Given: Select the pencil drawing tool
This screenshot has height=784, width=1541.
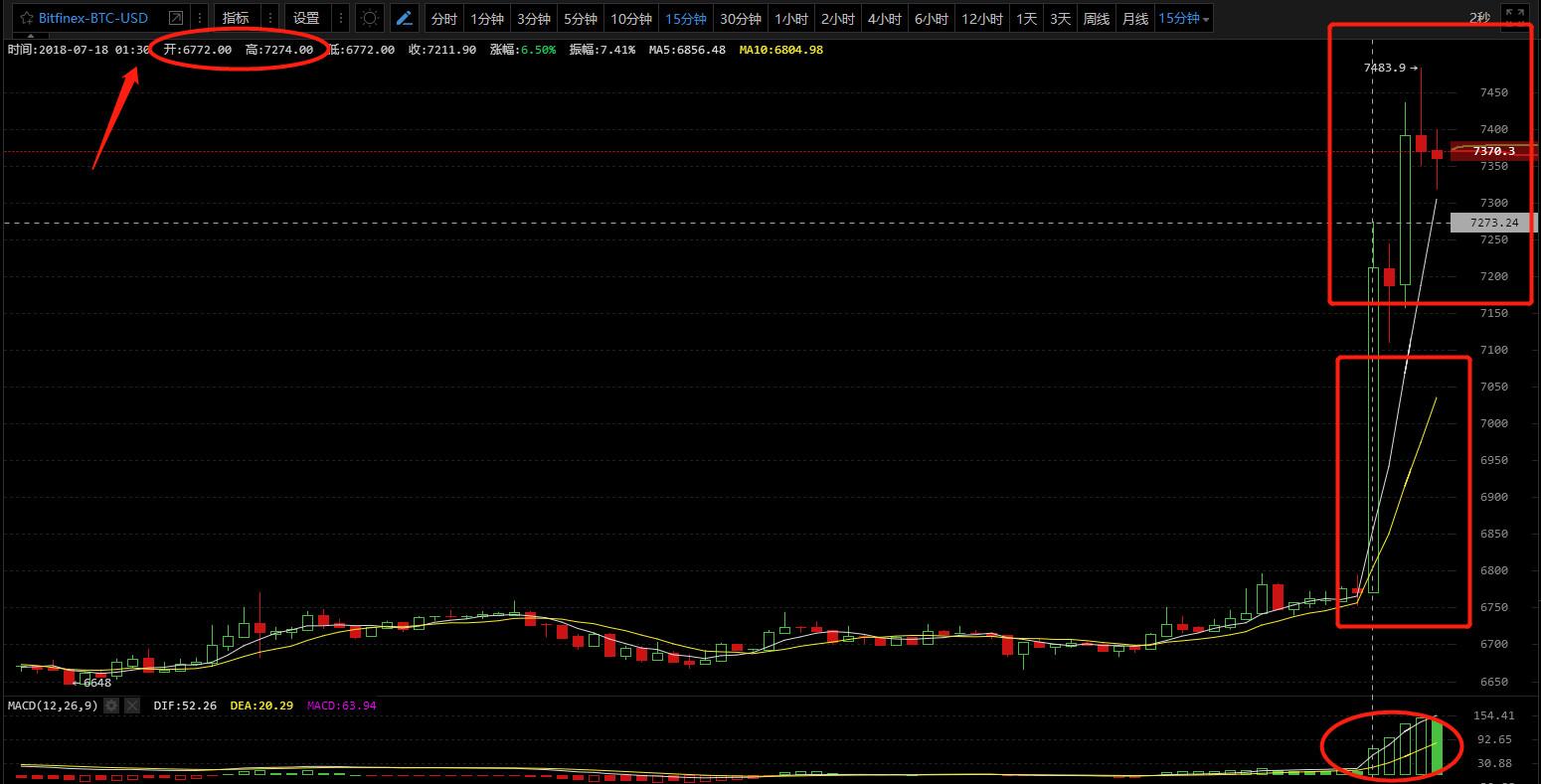Looking at the screenshot, I should (x=404, y=18).
